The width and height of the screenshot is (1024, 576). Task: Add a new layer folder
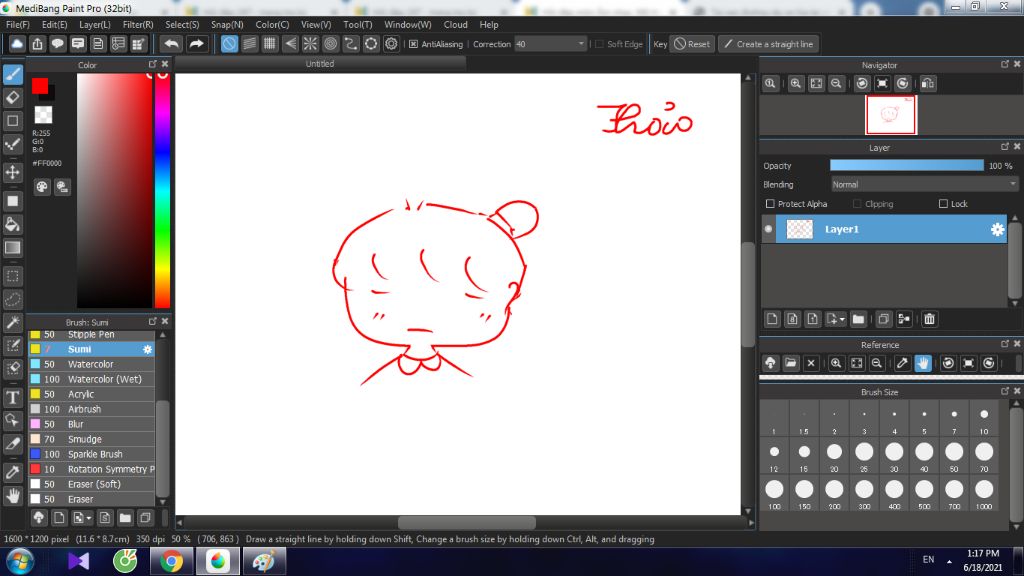tap(858, 319)
